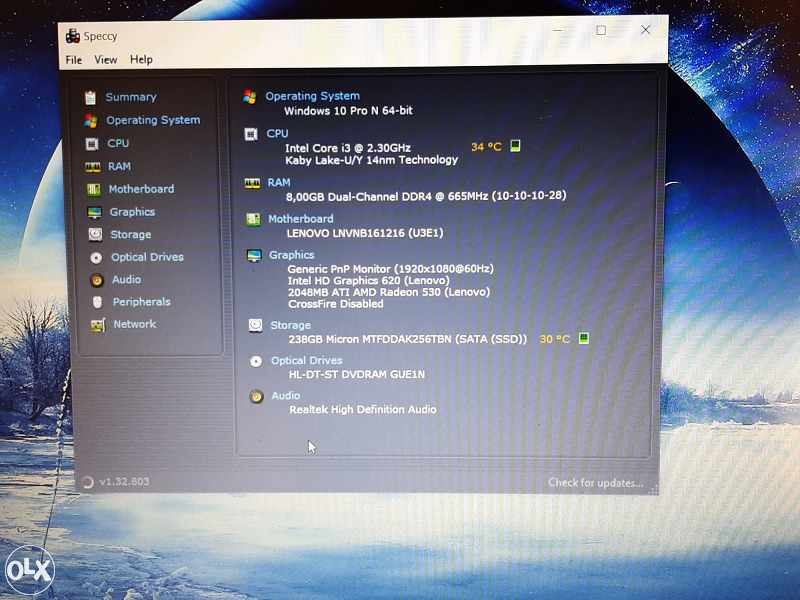Click the refresh spinner beside version number
The image size is (800, 600).
[x=88, y=482]
